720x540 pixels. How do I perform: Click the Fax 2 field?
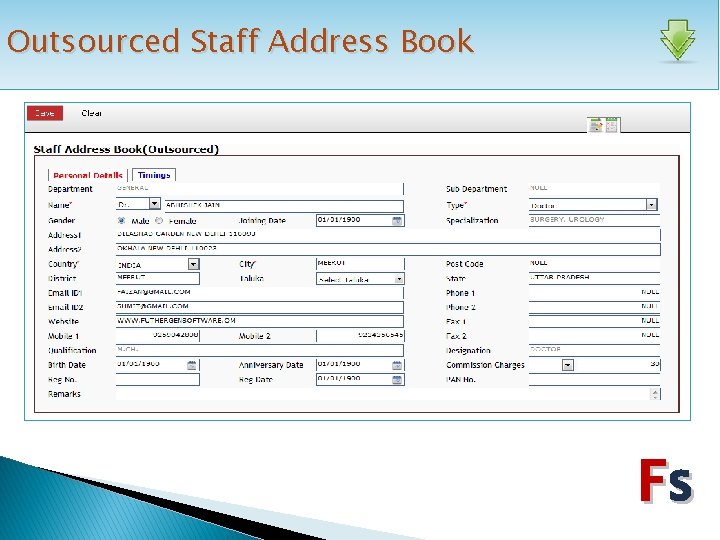click(595, 336)
